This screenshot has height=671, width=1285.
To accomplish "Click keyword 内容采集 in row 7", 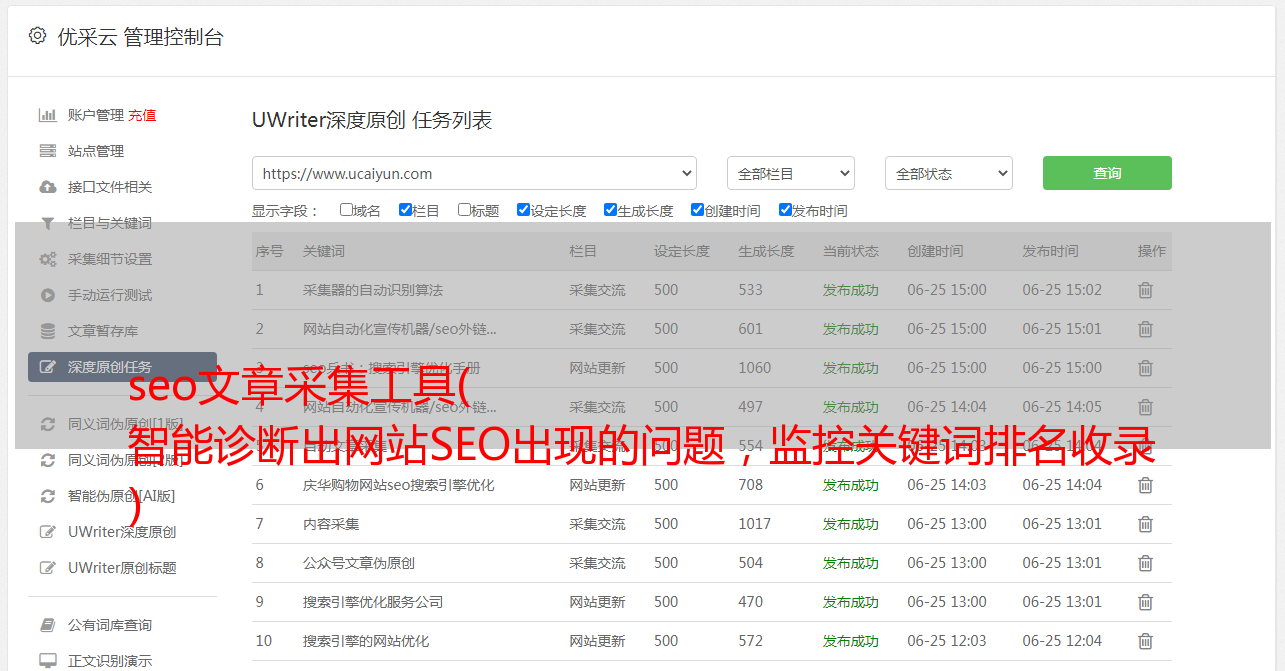I will coord(331,524).
